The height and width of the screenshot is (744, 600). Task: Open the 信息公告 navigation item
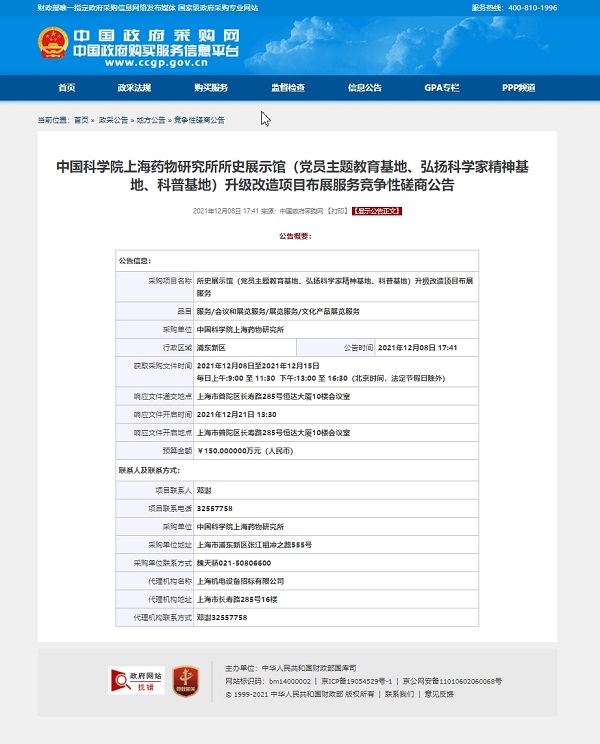pyautogui.click(x=364, y=88)
